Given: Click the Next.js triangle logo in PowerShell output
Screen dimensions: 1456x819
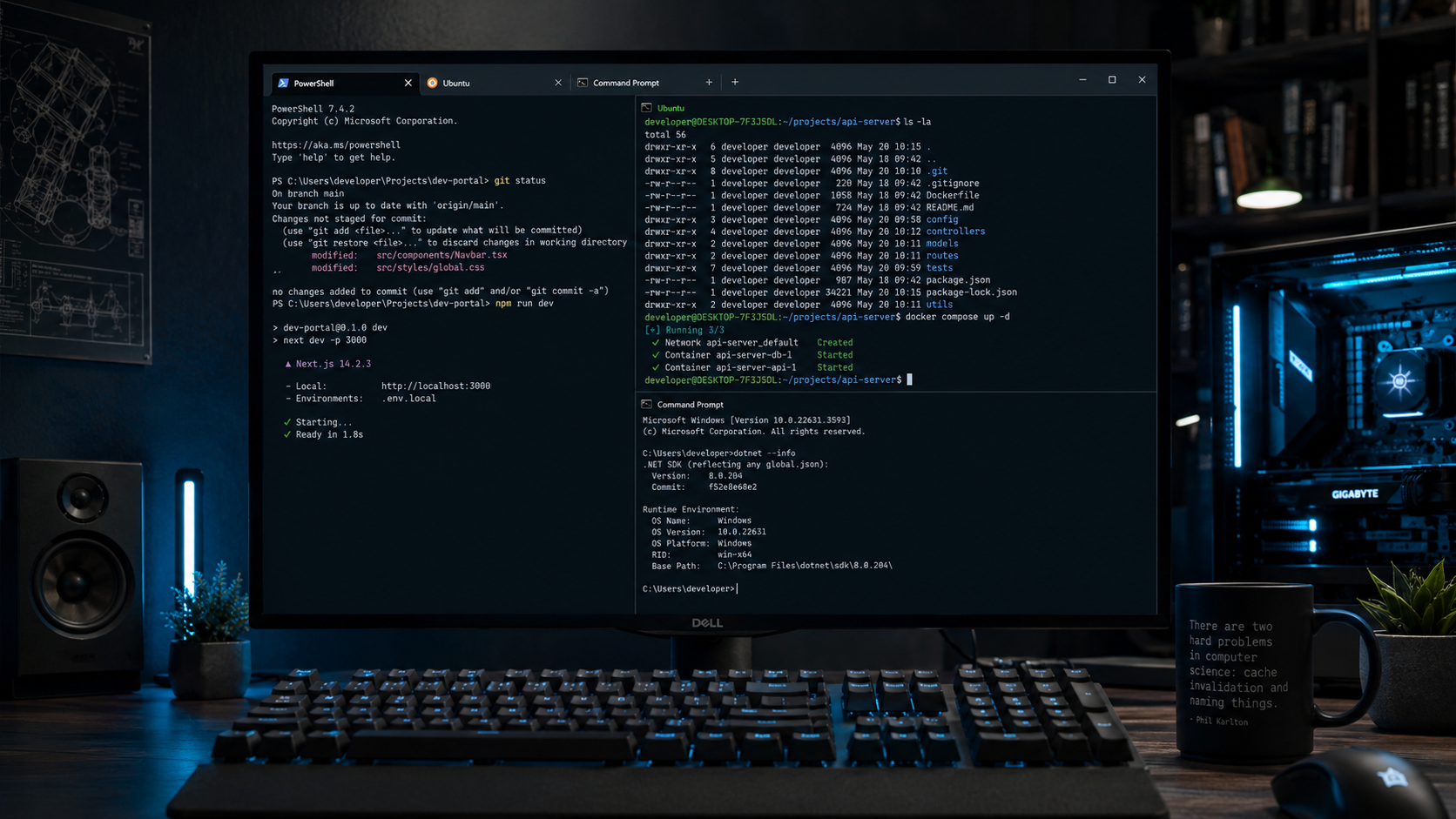Looking at the screenshot, I should [x=288, y=364].
